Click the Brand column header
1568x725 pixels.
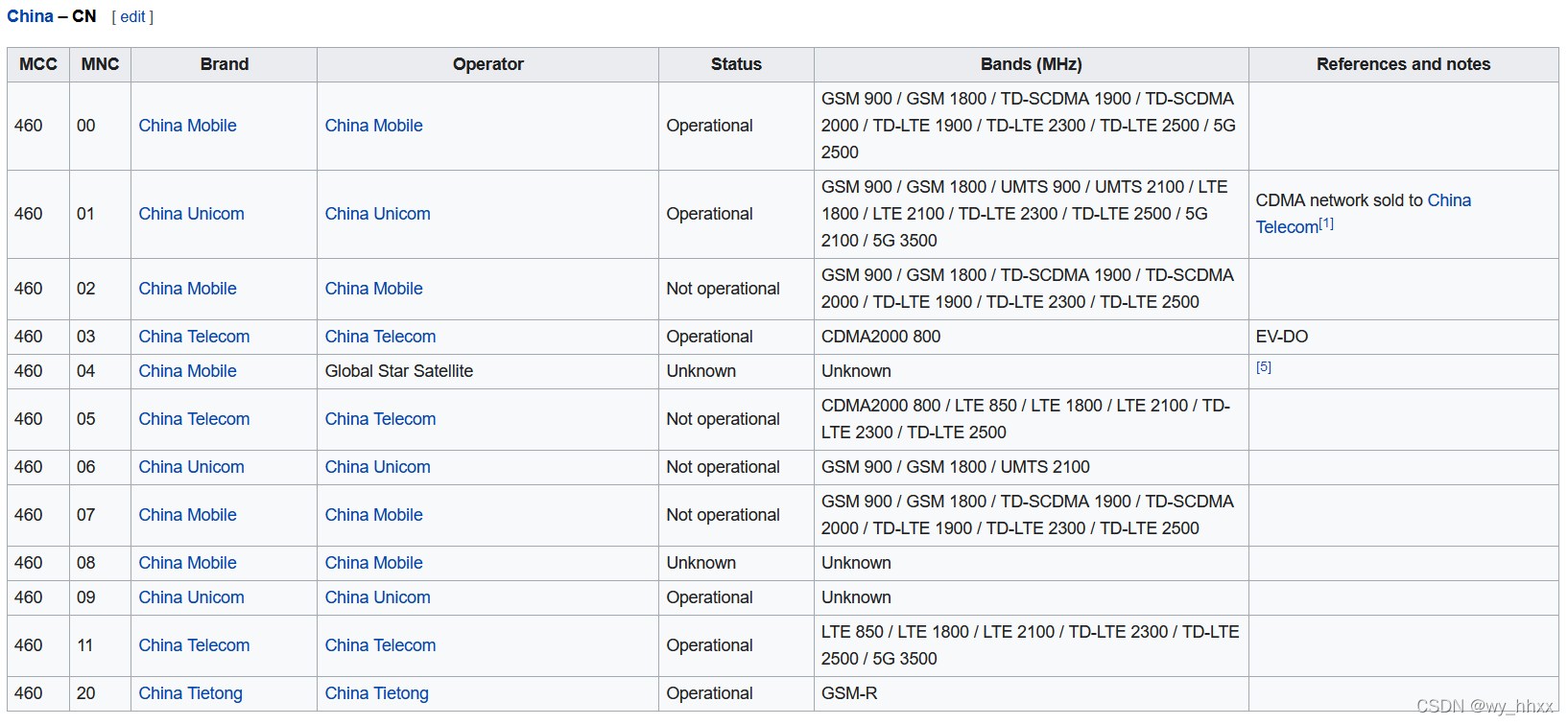click(x=225, y=64)
